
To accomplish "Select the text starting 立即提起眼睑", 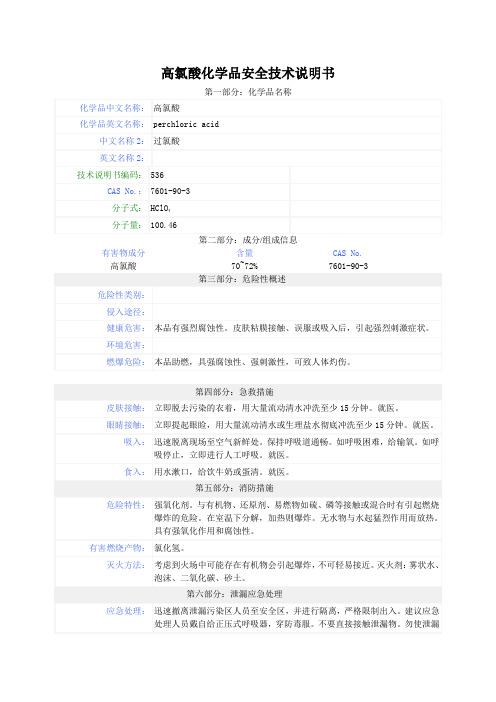I will pos(295,425).
